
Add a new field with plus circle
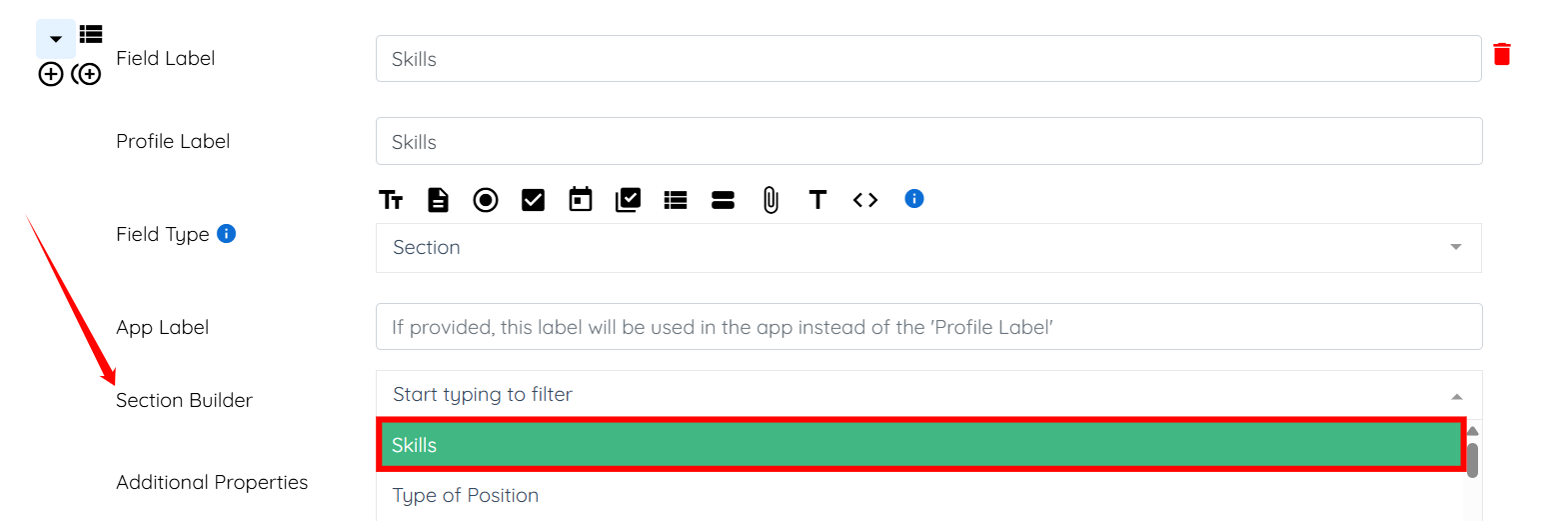[51, 74]
